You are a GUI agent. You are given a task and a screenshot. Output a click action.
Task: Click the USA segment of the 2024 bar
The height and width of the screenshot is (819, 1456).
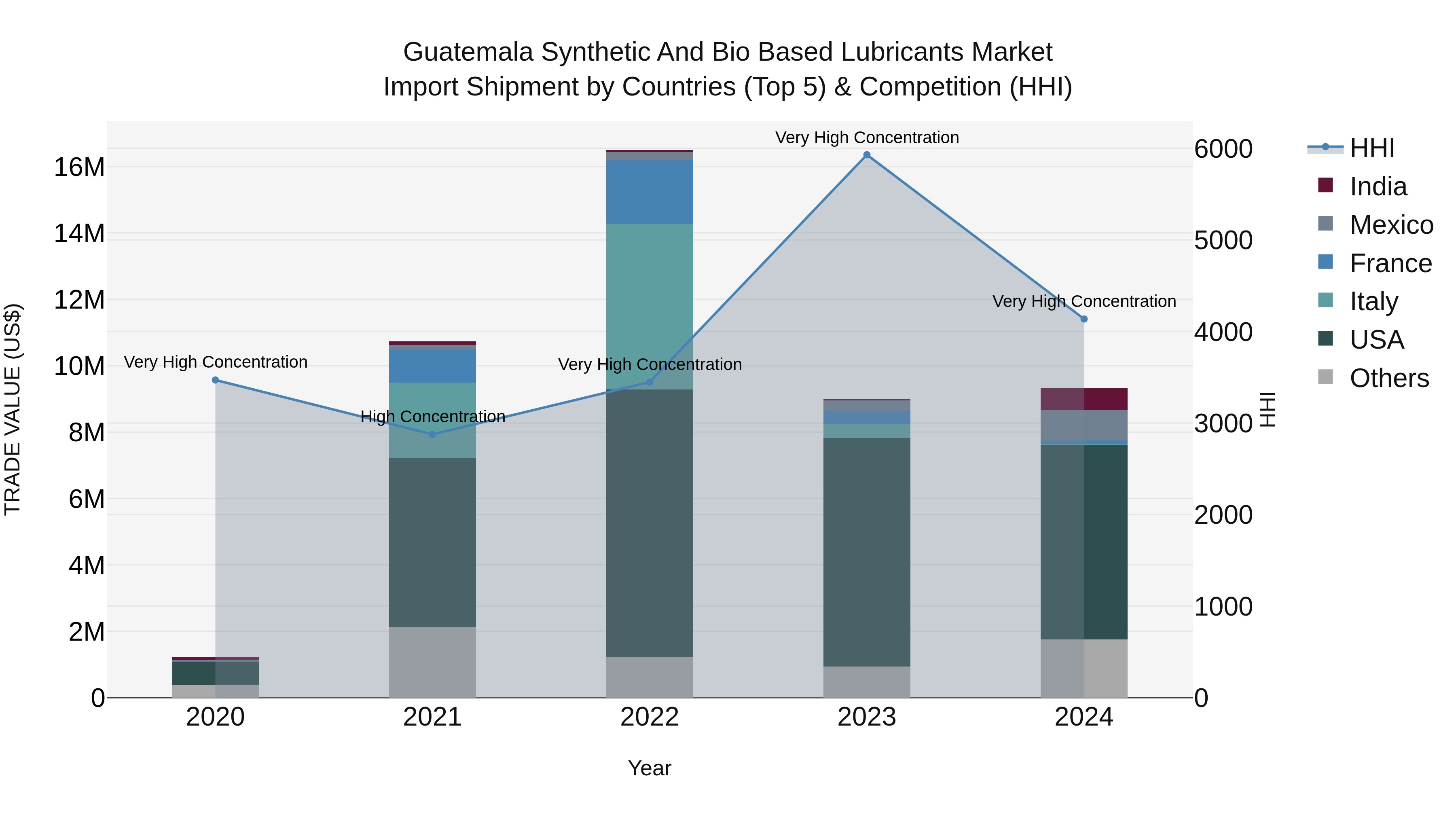[1084, 543]
